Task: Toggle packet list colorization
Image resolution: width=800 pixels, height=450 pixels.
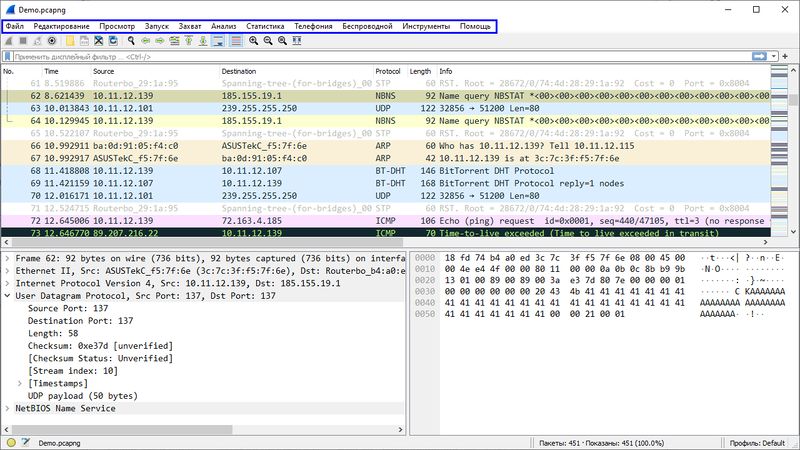Action: point(236,41)
